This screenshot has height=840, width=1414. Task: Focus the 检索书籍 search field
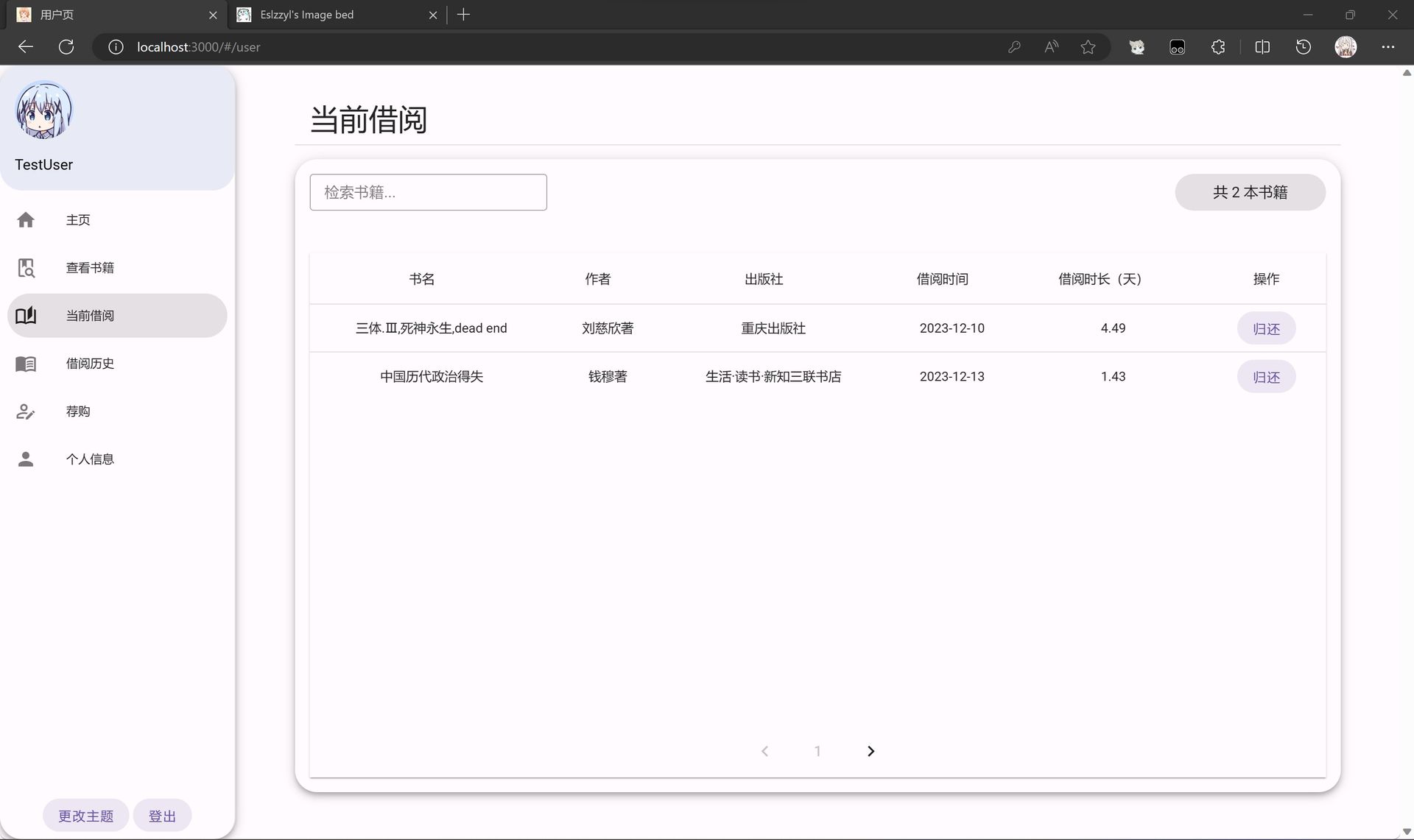tap(428, 192)
